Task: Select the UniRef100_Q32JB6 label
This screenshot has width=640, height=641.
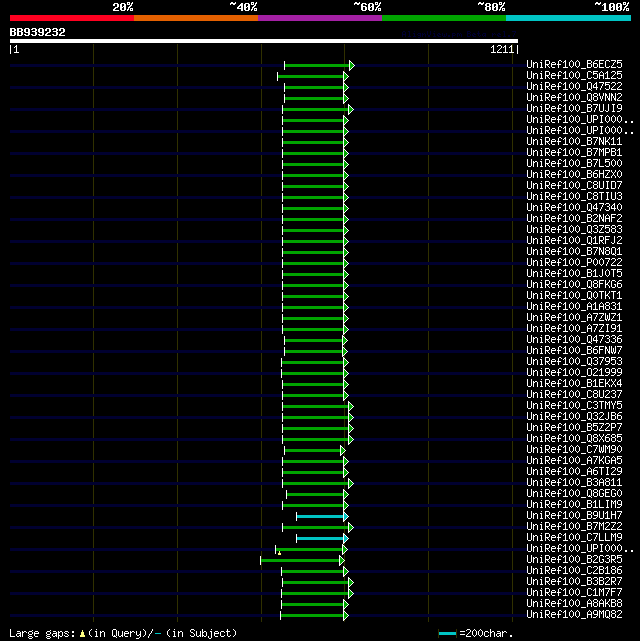Action: 574,417
